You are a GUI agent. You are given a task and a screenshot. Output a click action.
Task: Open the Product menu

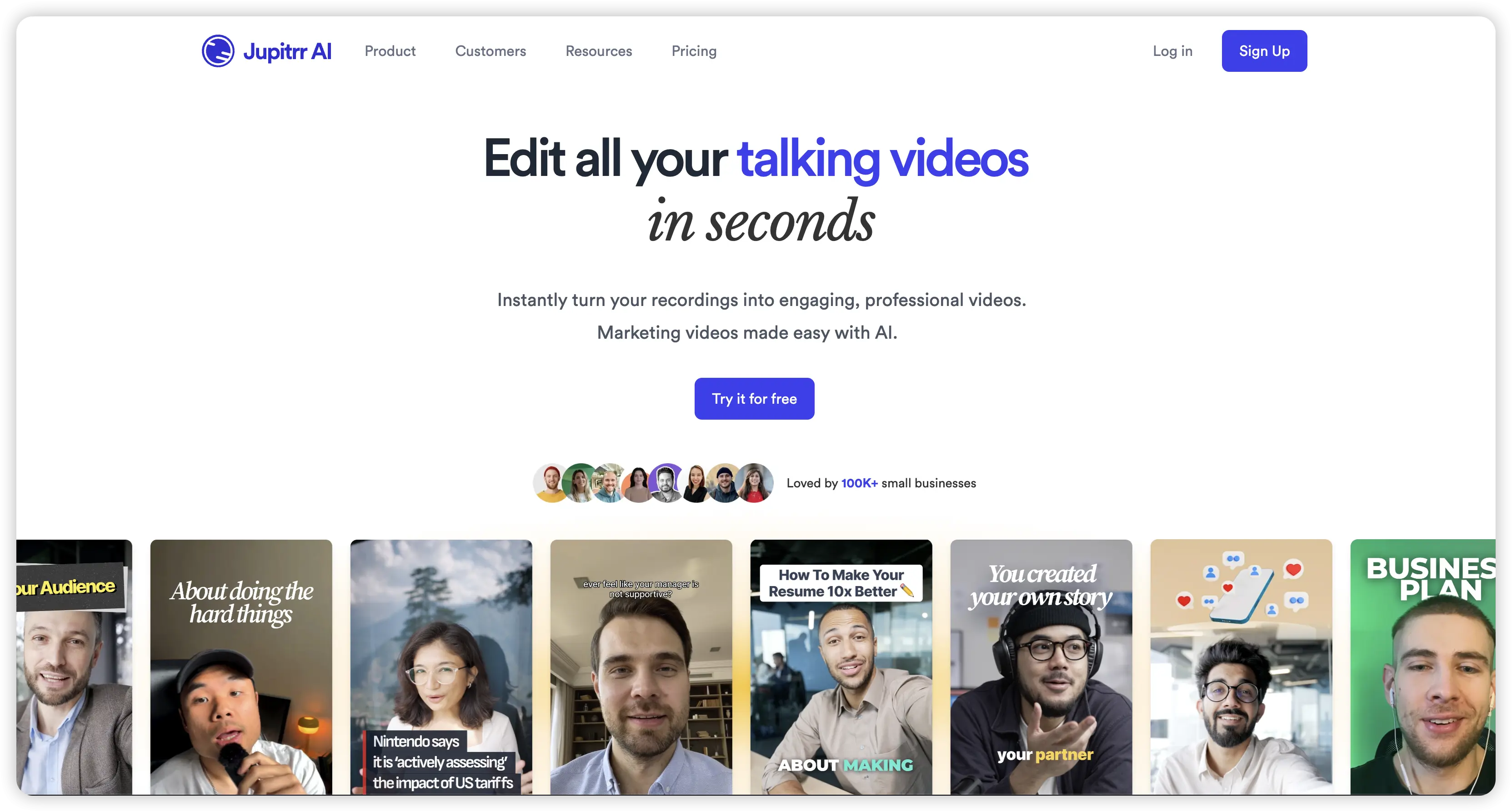(390, 51)
